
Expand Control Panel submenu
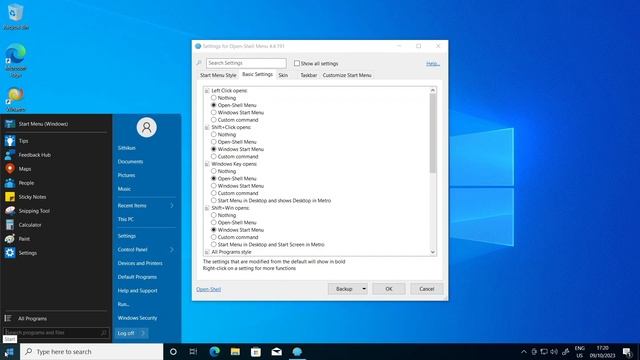coord(172,249)
